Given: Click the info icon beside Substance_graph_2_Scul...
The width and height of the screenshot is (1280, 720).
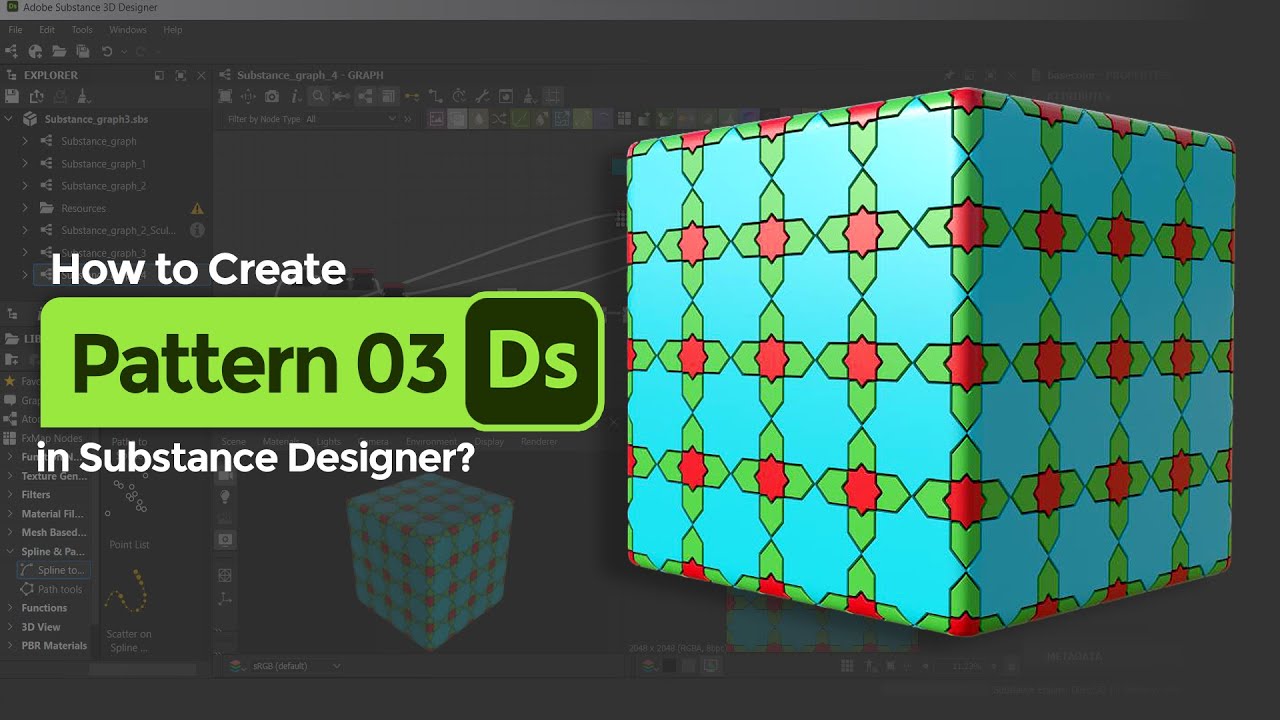Looking at the screenshot, I should (197, 230).
